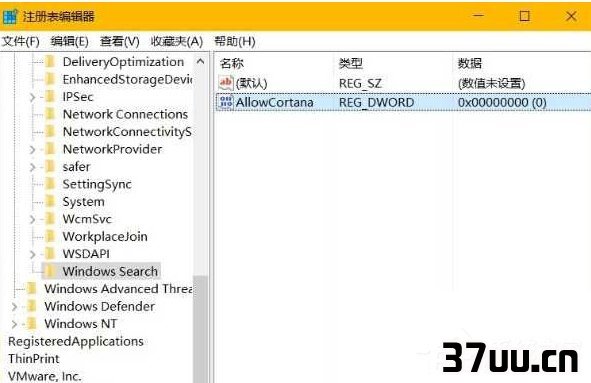Open the 收藏夹(A) menu
This screenshot has height=383, width=591.
177,41
